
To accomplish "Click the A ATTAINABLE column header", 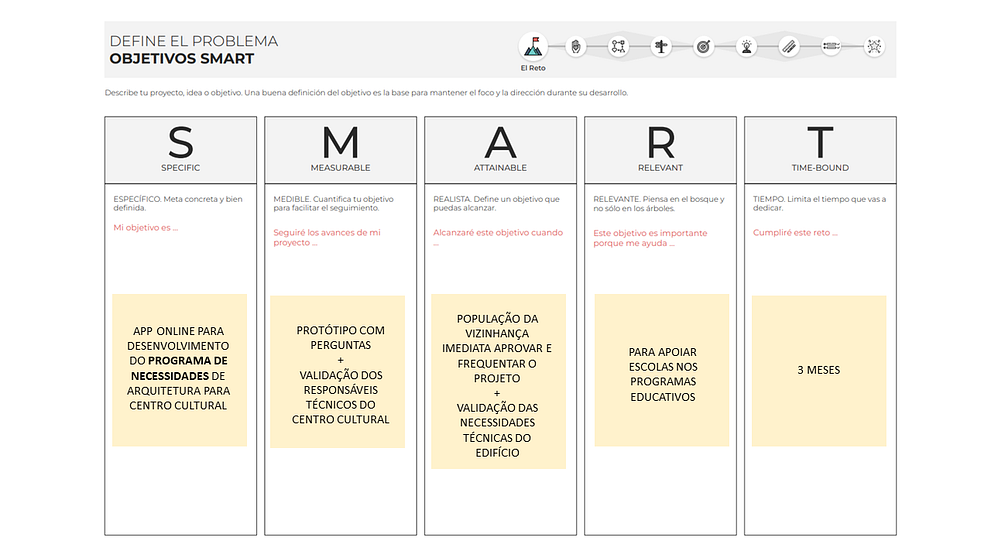I will (x=501, y=150).
